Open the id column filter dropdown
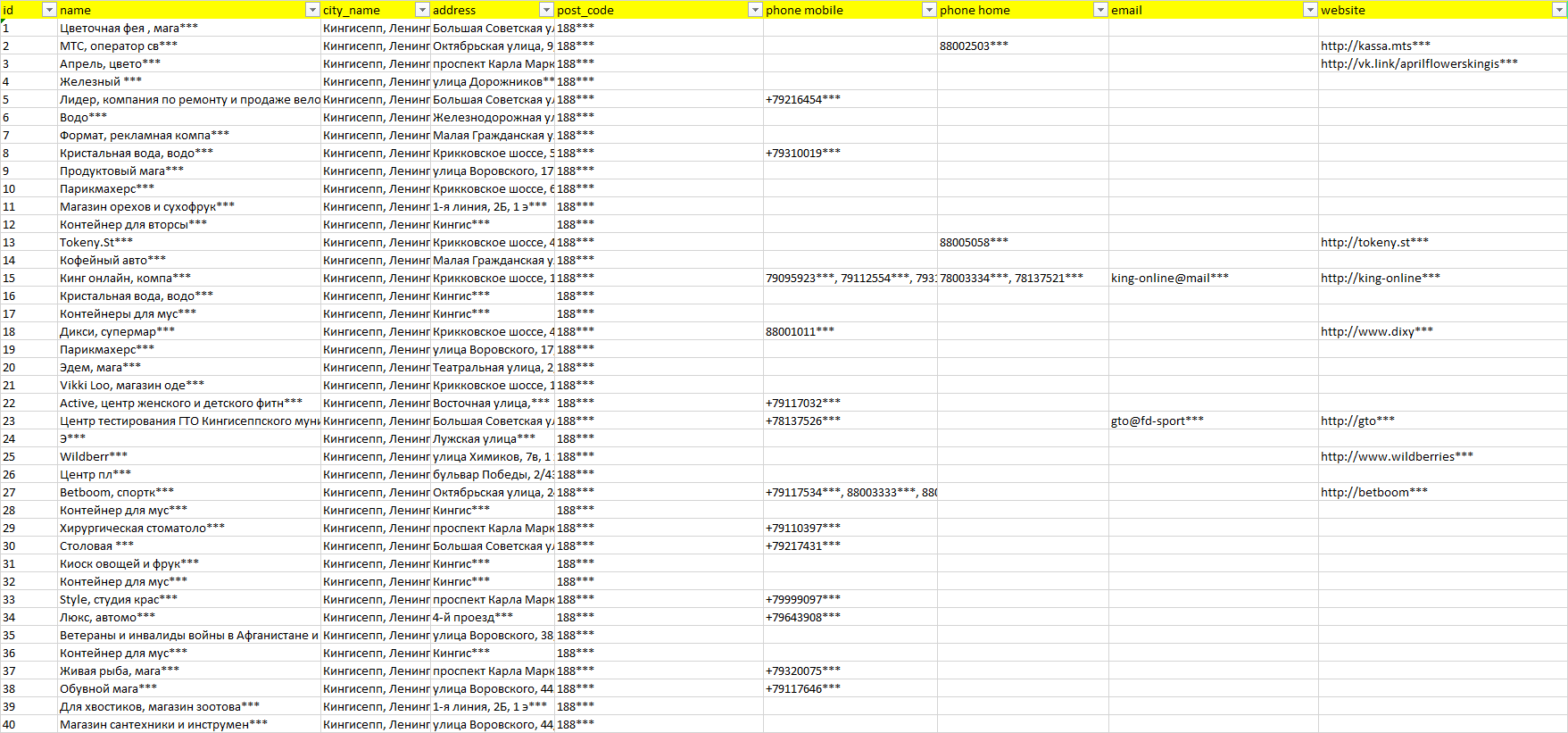This screenshot has height=733, width=1568. [49, 10]
